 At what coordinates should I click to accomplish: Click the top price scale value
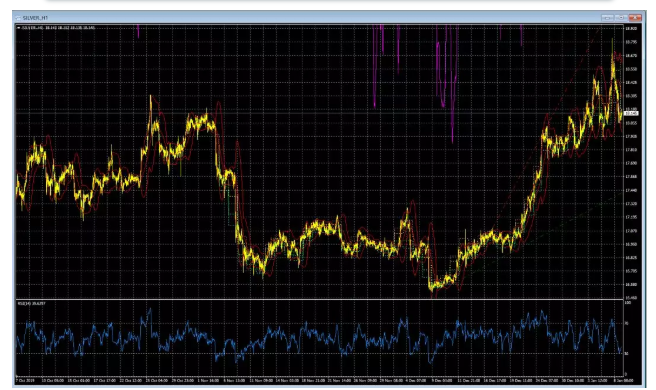(x=631, y=28)
